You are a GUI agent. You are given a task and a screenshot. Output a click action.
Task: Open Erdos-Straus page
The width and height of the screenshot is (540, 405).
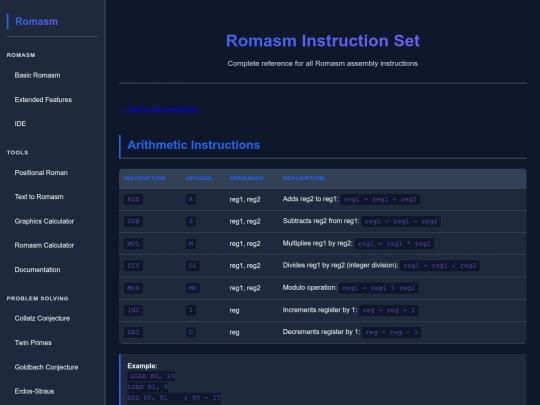click(x=34, y=391)
